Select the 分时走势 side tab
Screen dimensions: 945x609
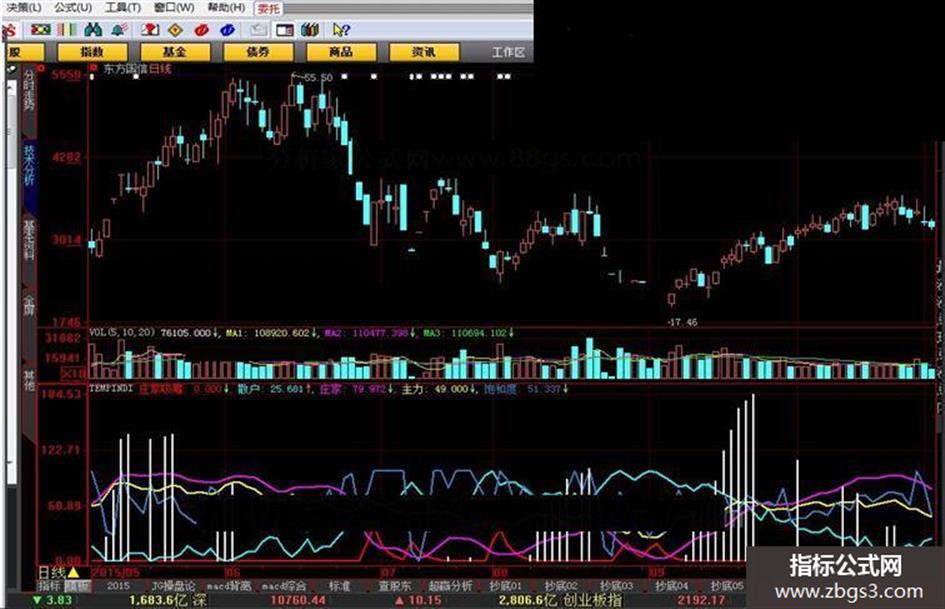click(x=29, y=89)
